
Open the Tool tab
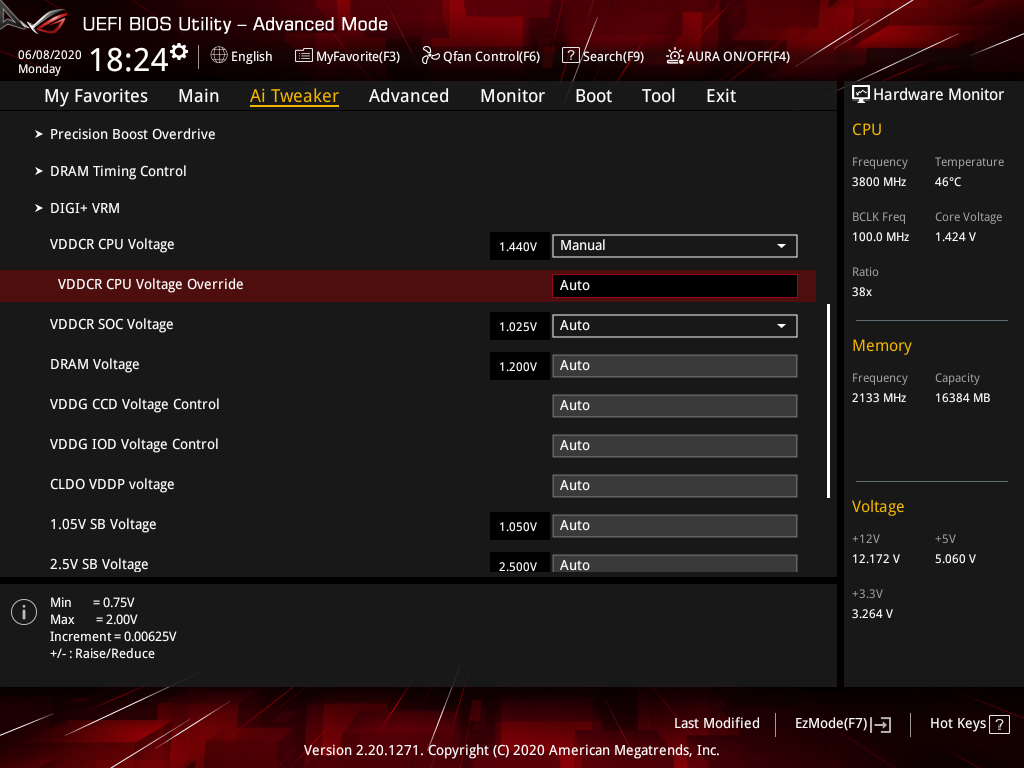(x=658, y=96)
